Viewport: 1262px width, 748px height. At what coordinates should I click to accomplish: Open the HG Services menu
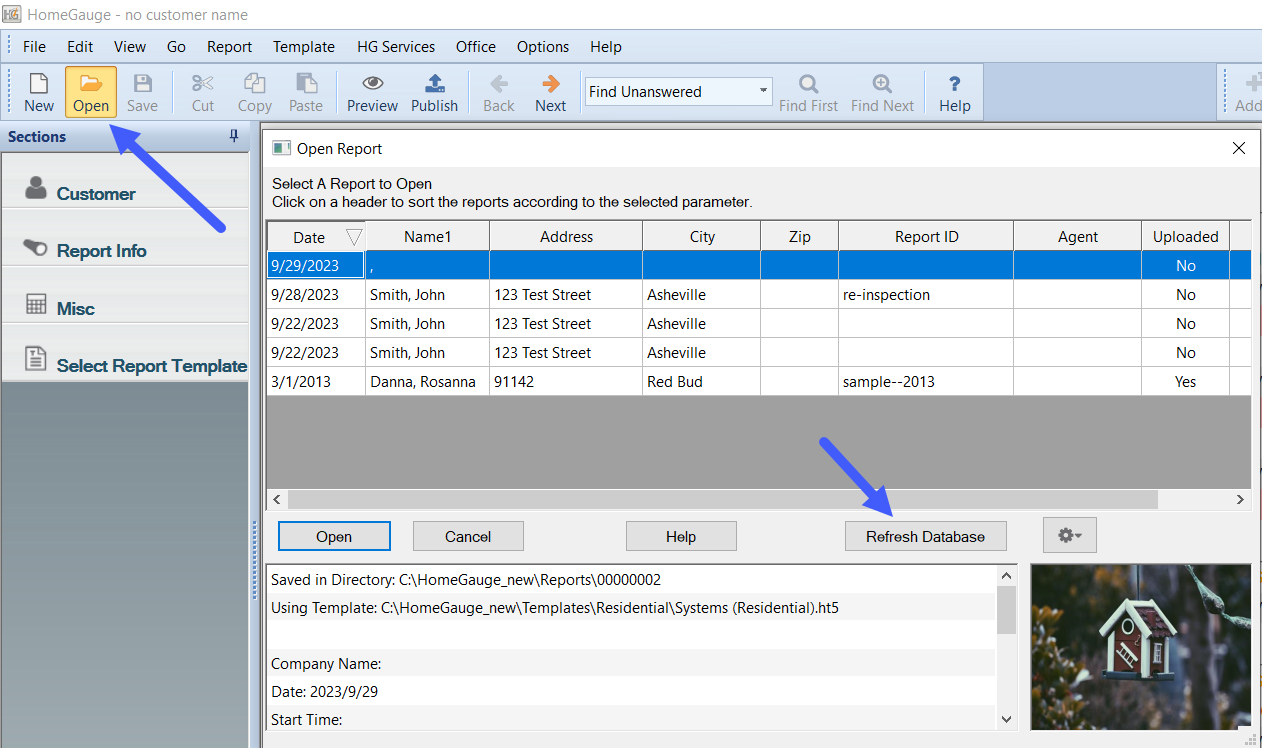pos(395,46)
